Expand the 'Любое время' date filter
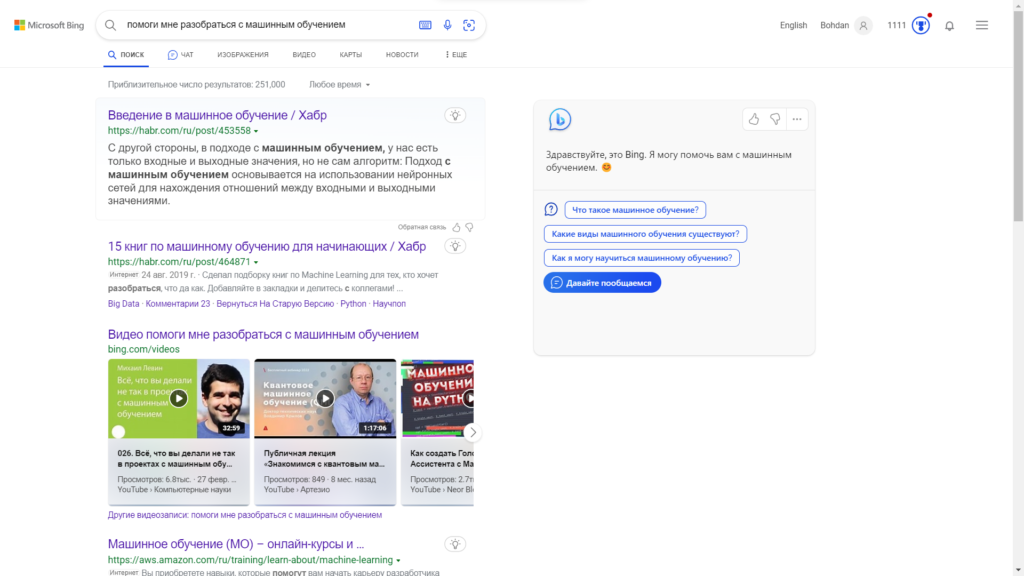Viewport: 1024px width, 576px height. click(340, 85)
